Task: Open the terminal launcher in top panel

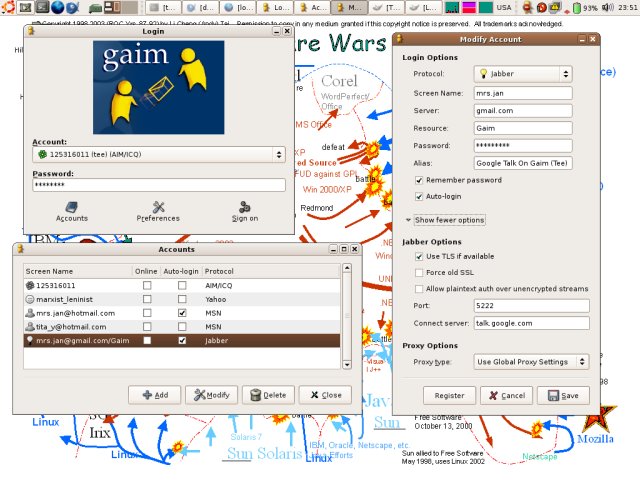Action: 42,7
